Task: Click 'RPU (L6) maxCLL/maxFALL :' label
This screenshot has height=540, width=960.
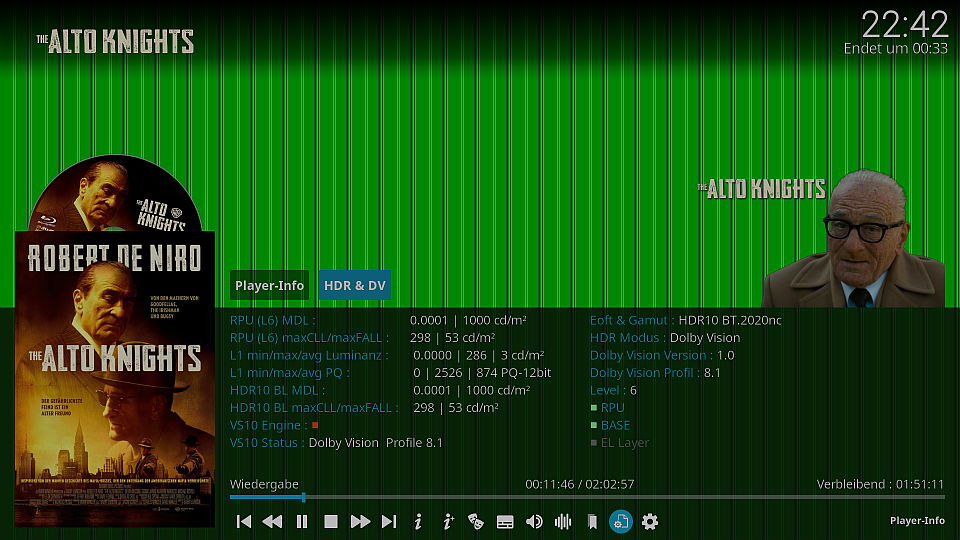Action: click(309, 338)
